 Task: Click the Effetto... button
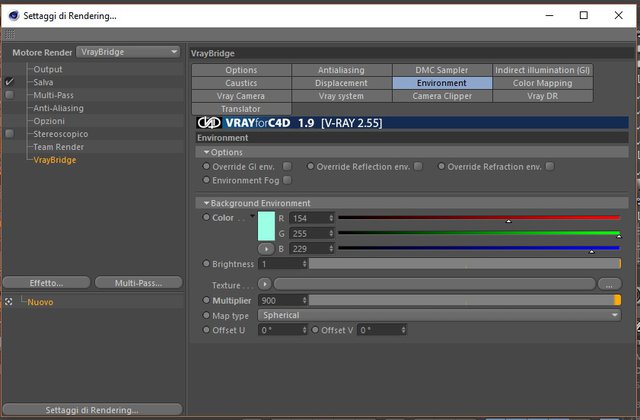(x=46, y=282)
